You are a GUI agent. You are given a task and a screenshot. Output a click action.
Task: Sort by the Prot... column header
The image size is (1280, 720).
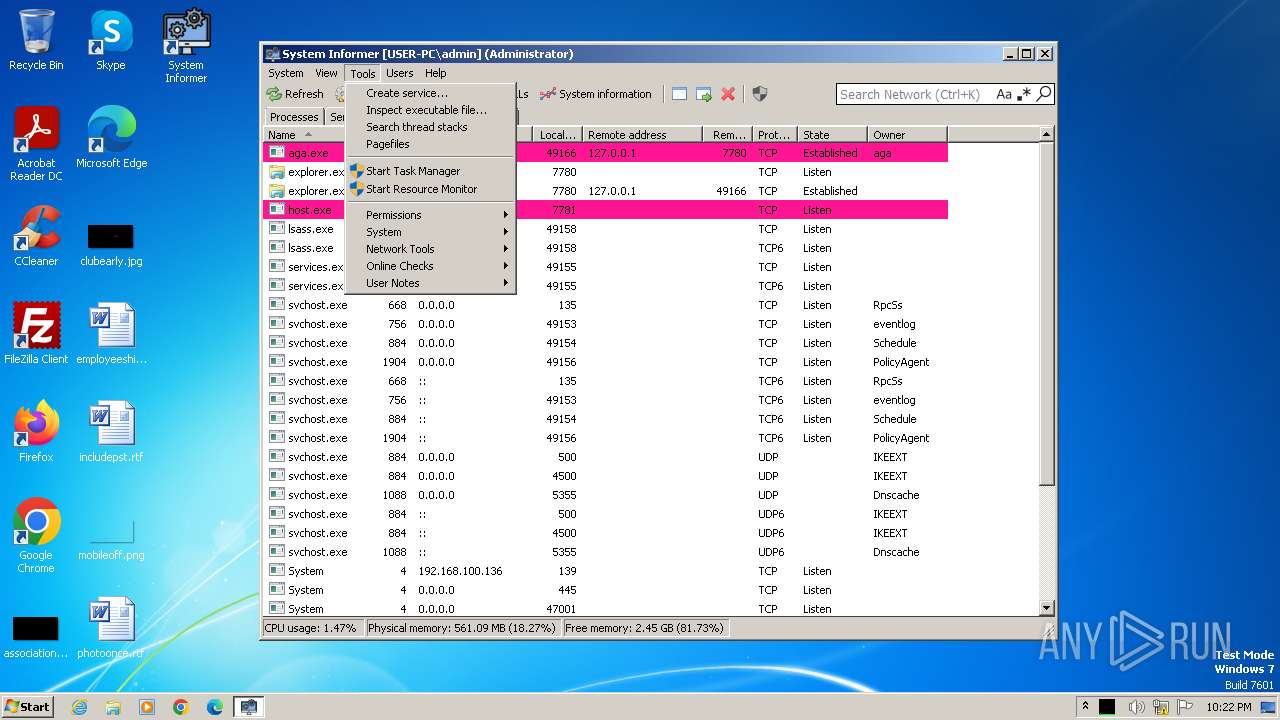pos(775,135)
